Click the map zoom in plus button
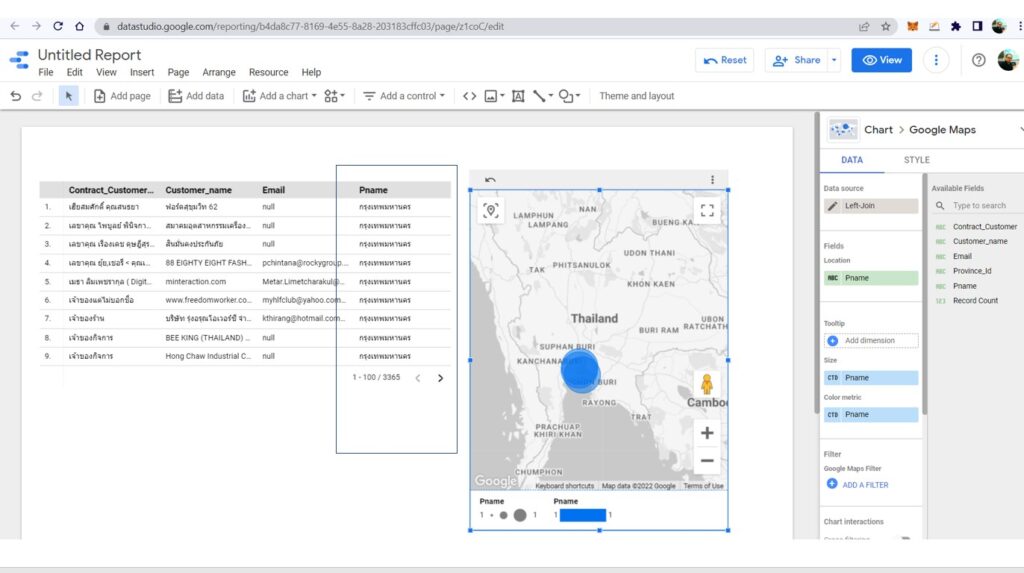 point(707,433)
